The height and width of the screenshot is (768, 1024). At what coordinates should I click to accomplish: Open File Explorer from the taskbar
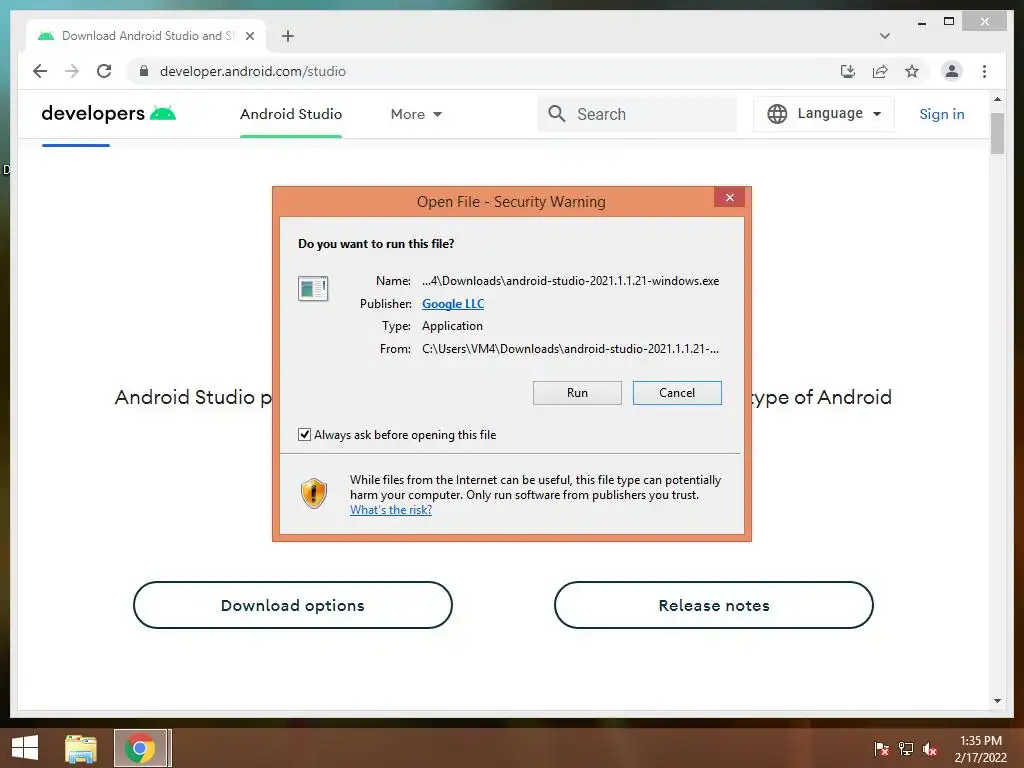(80, 748)
